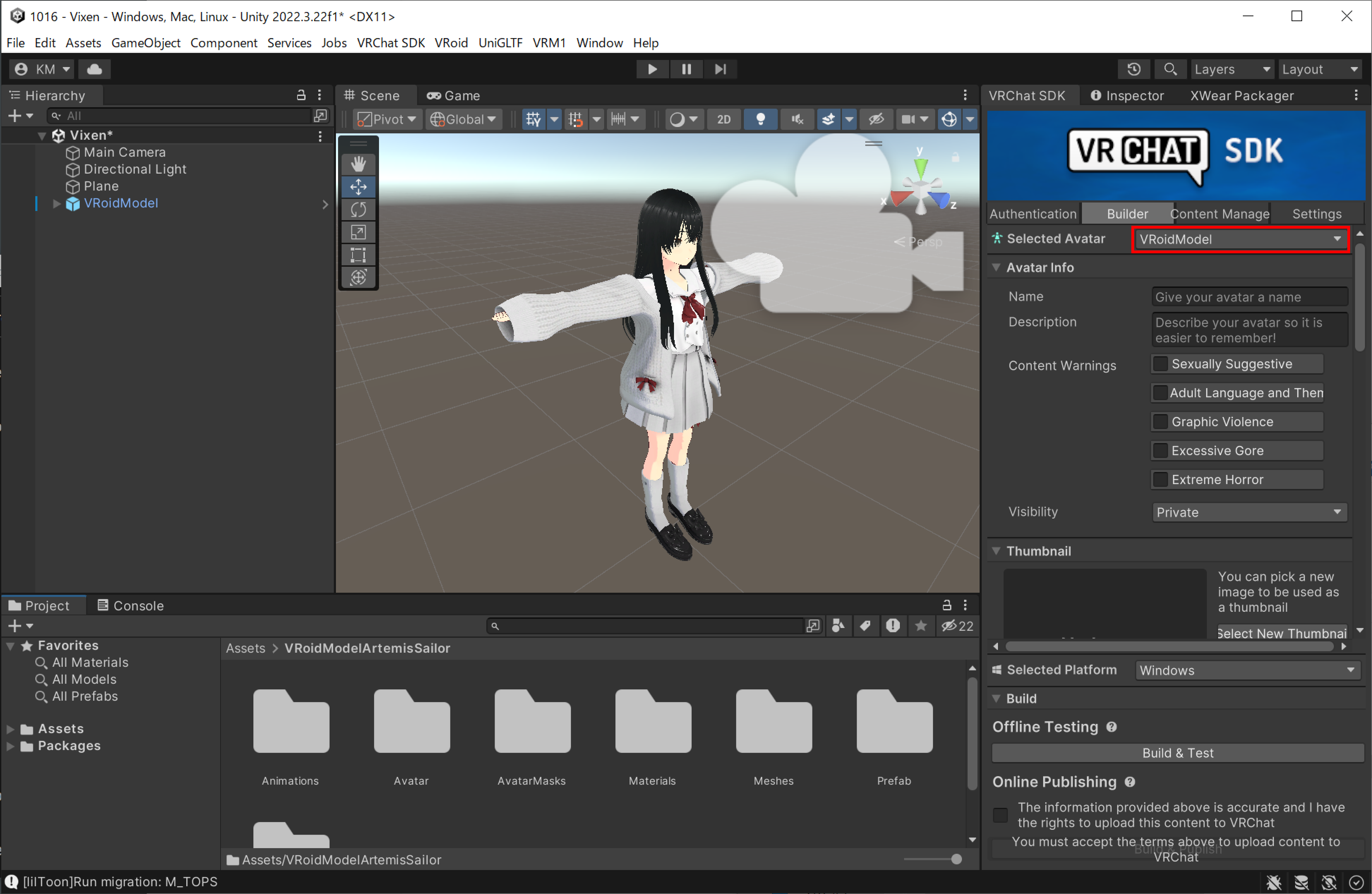The image size is (1372, 894).
Task: Click Project panel lock icon
Action: (x=946, y=605)
